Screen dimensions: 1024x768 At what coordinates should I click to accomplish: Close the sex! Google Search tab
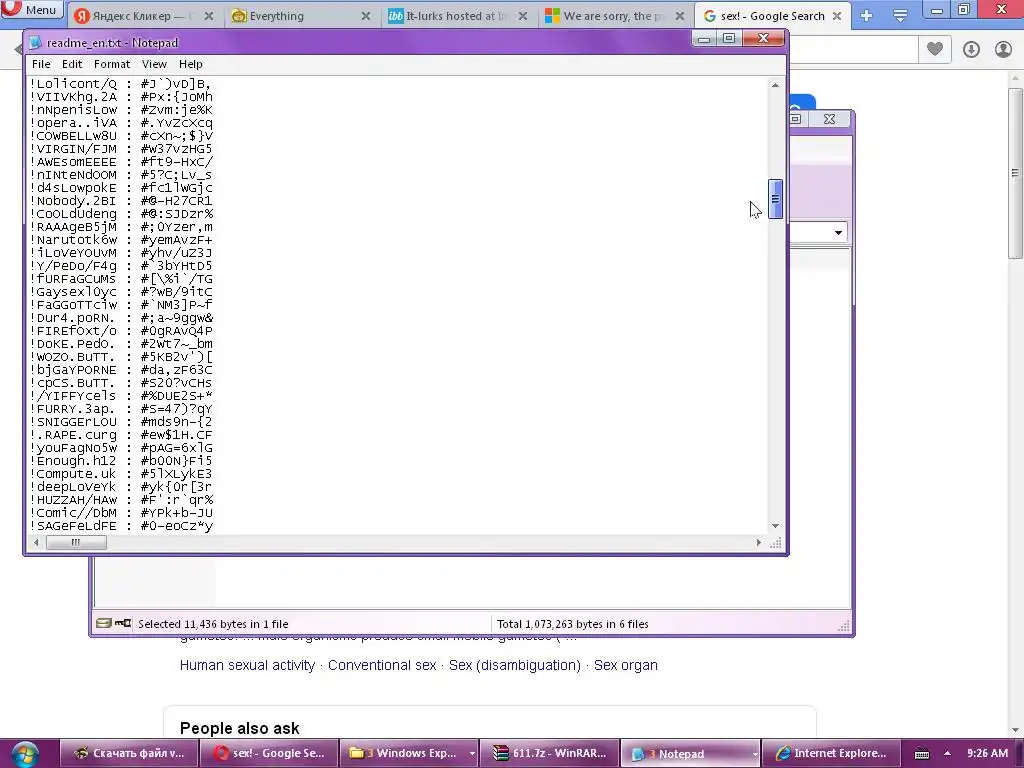pos(837,16)
